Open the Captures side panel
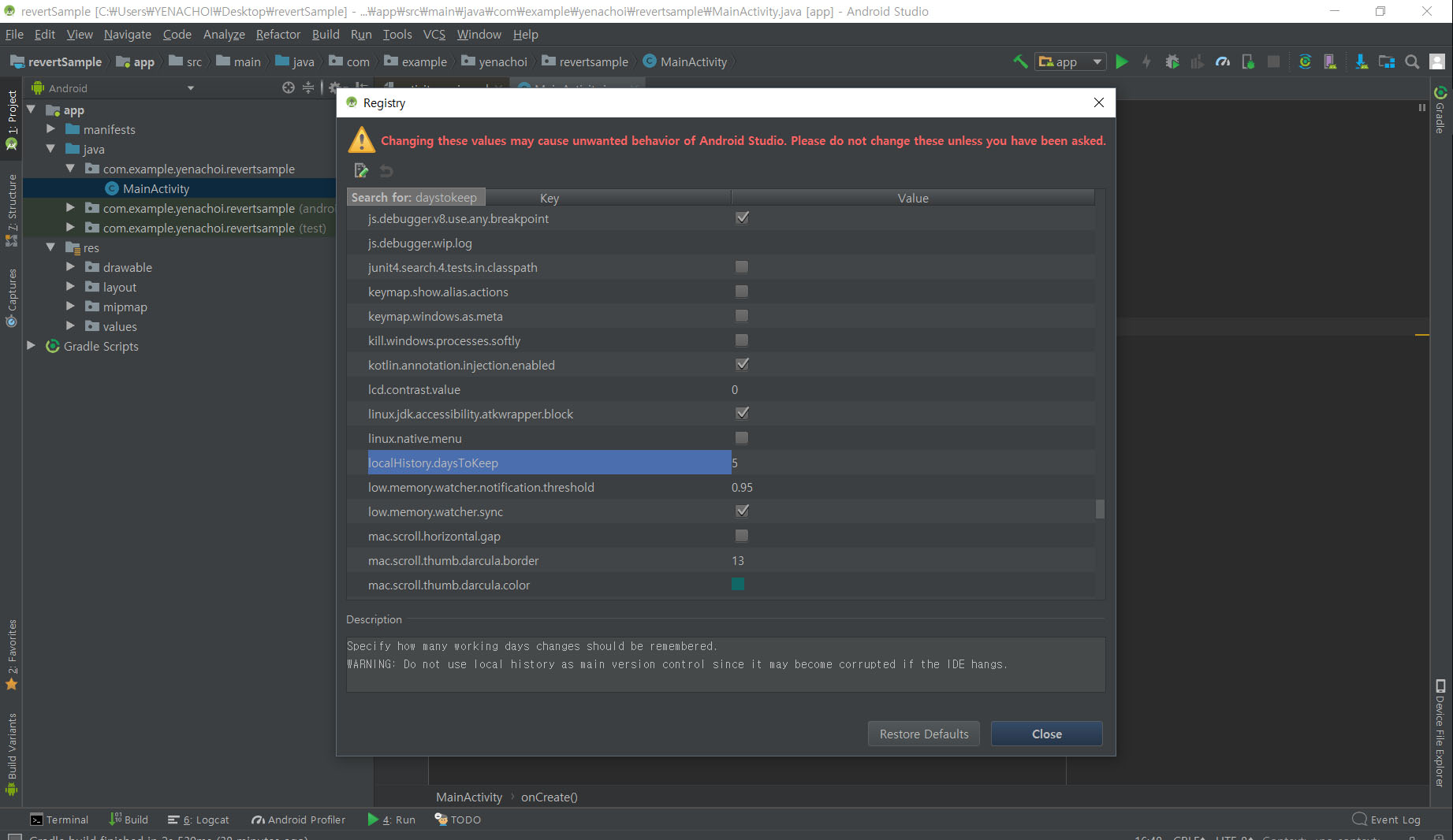This screenshot has width=1453, height=840. click(12, 297)
